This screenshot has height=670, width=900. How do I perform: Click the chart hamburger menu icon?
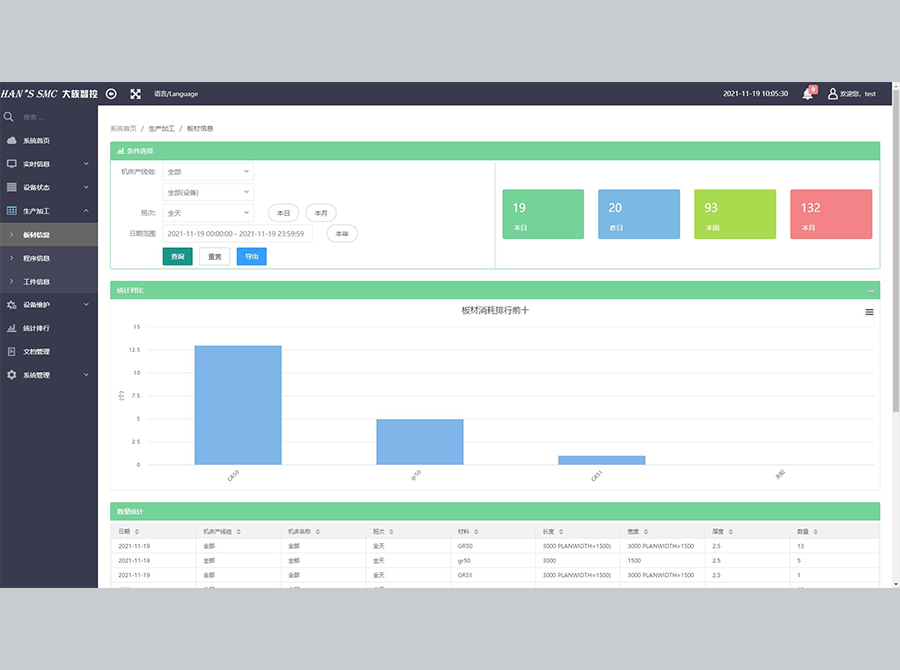click(869, 312)
